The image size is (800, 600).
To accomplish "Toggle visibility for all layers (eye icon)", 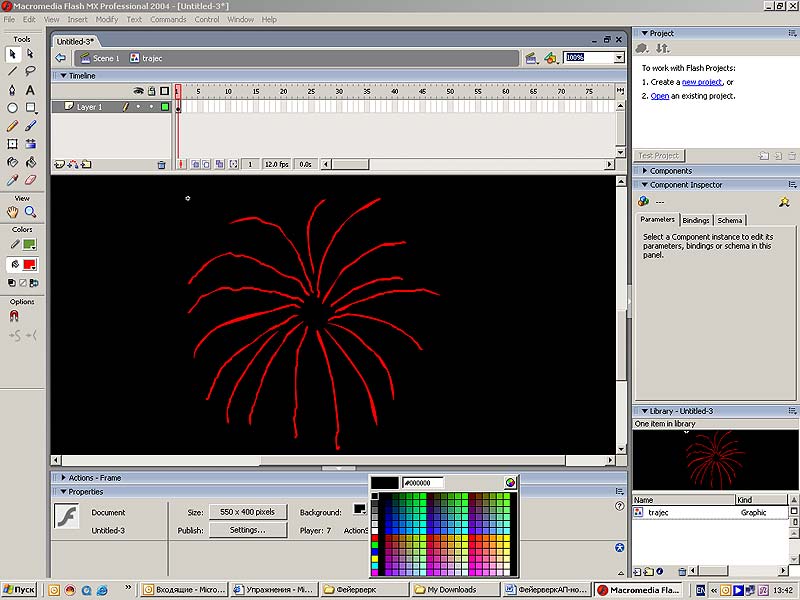I will [x=139, y=91].
